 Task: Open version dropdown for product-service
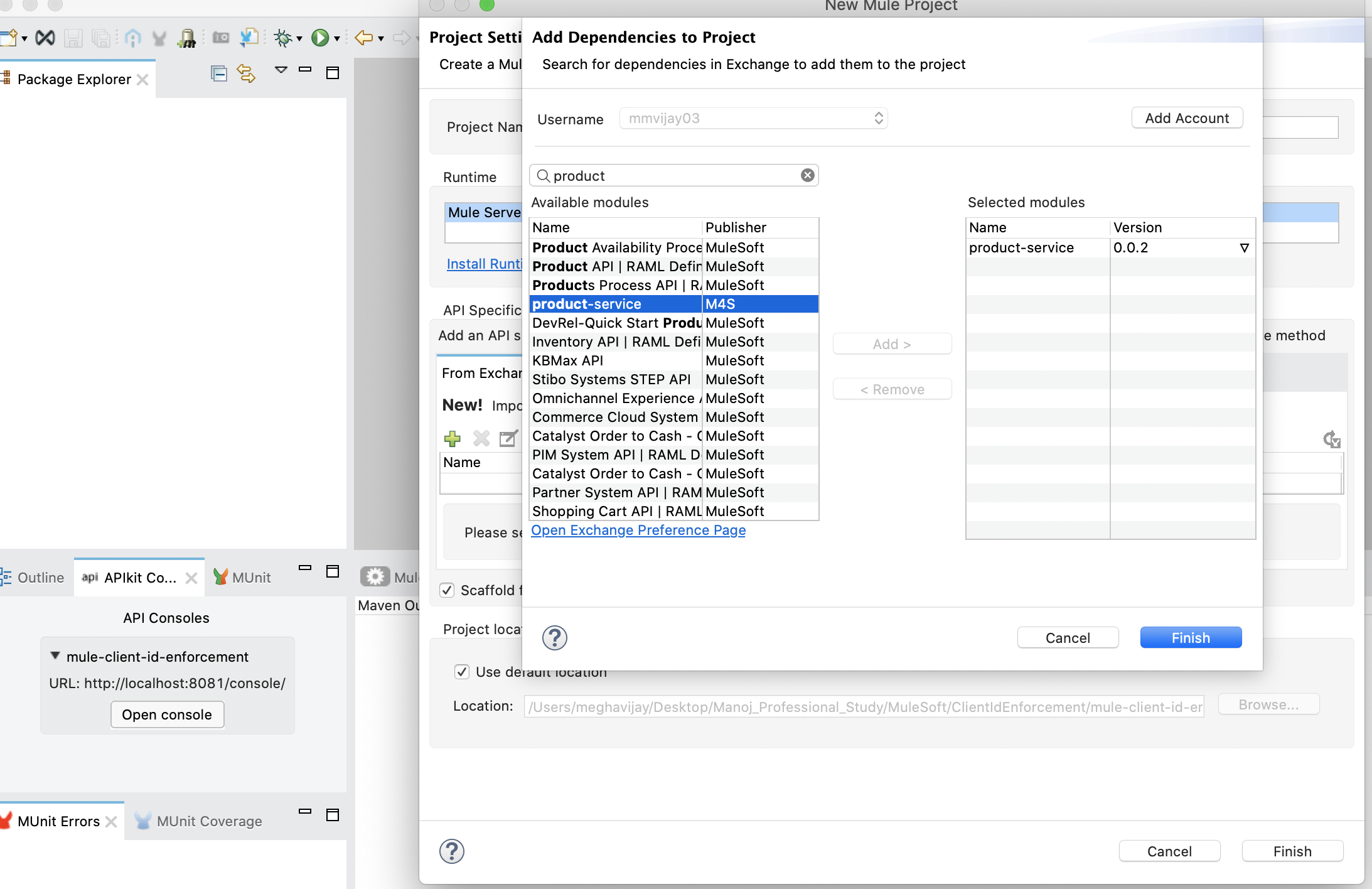tap(1244, 248)
